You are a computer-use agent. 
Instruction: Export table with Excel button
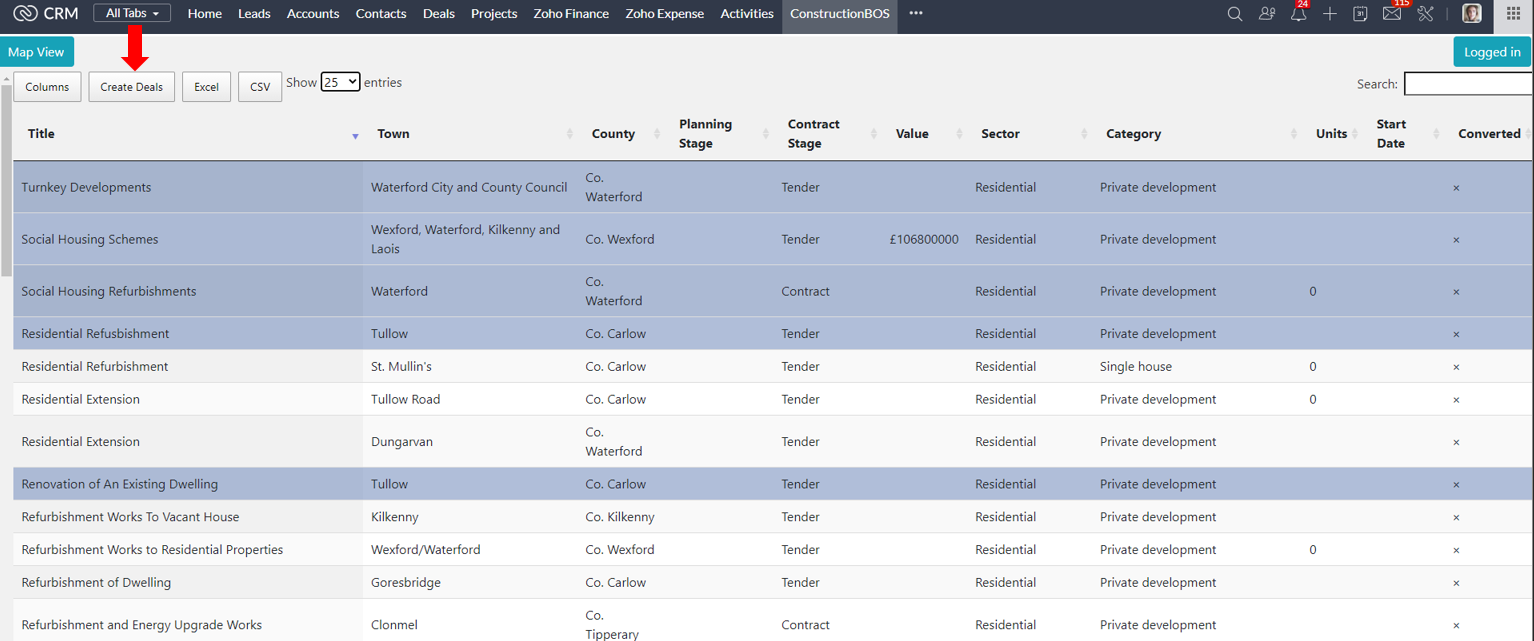click(x=207, y=87)
